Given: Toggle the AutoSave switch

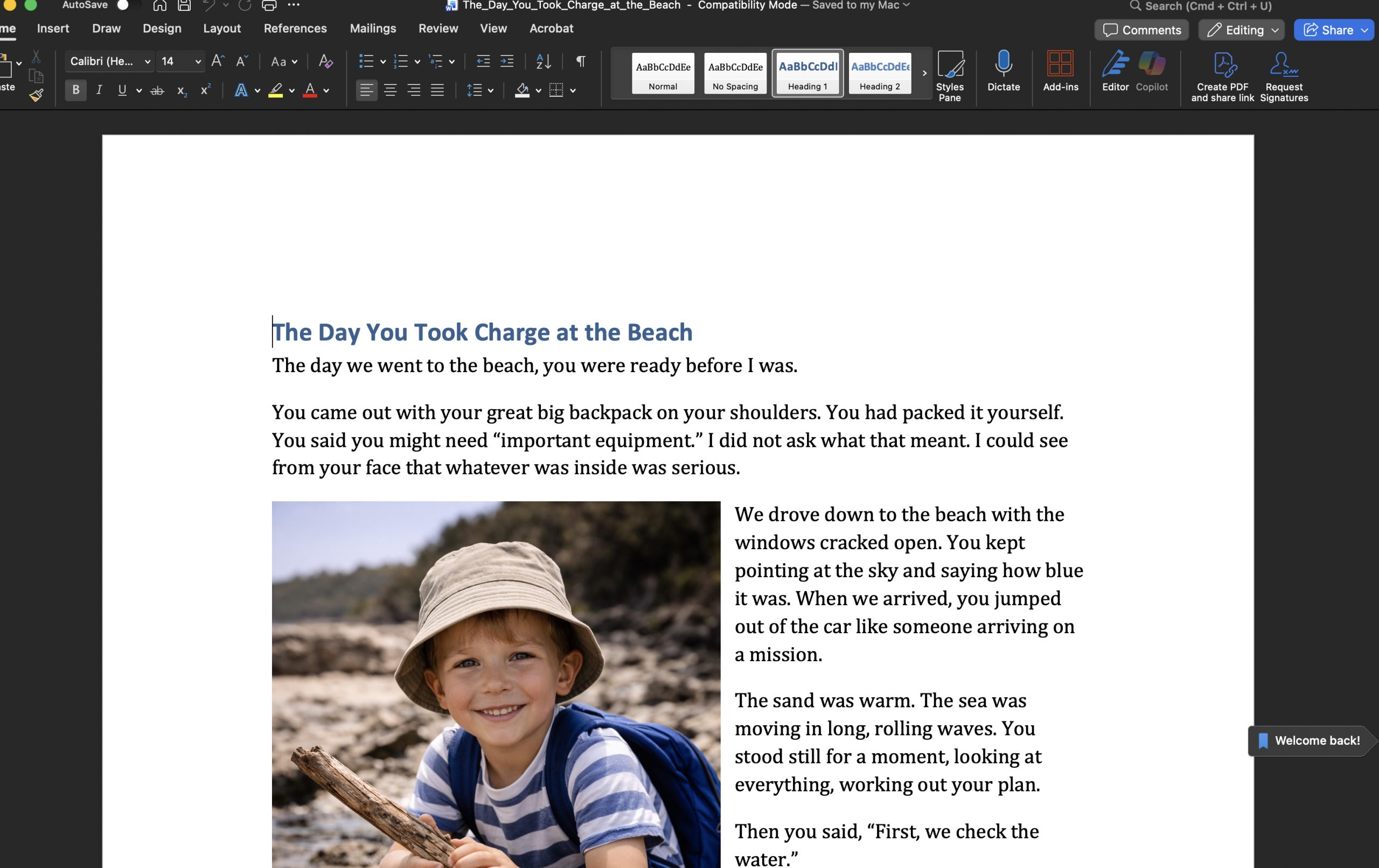Looking at the screenshot, I should 127,6.
